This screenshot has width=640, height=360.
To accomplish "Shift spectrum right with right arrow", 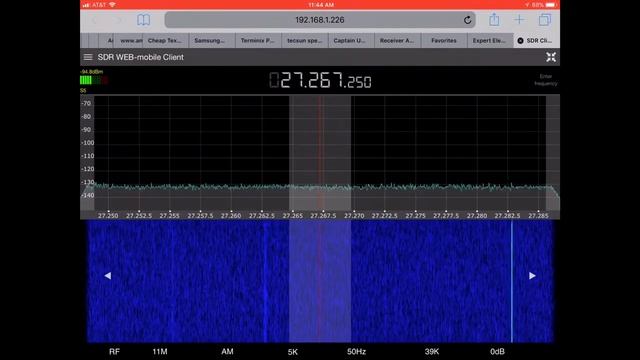I will [x=532, y=276].
